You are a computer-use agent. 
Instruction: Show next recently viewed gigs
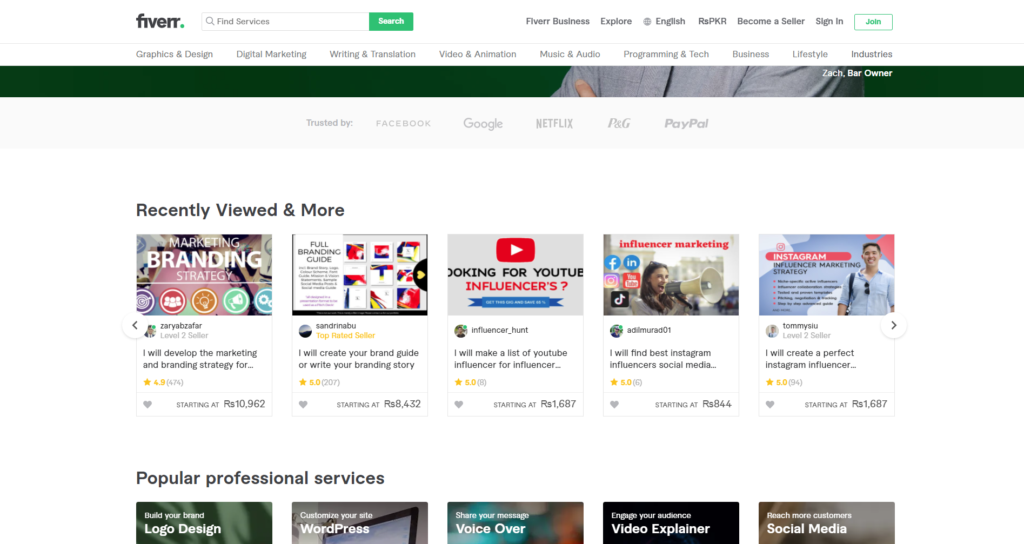coord(893,325)
